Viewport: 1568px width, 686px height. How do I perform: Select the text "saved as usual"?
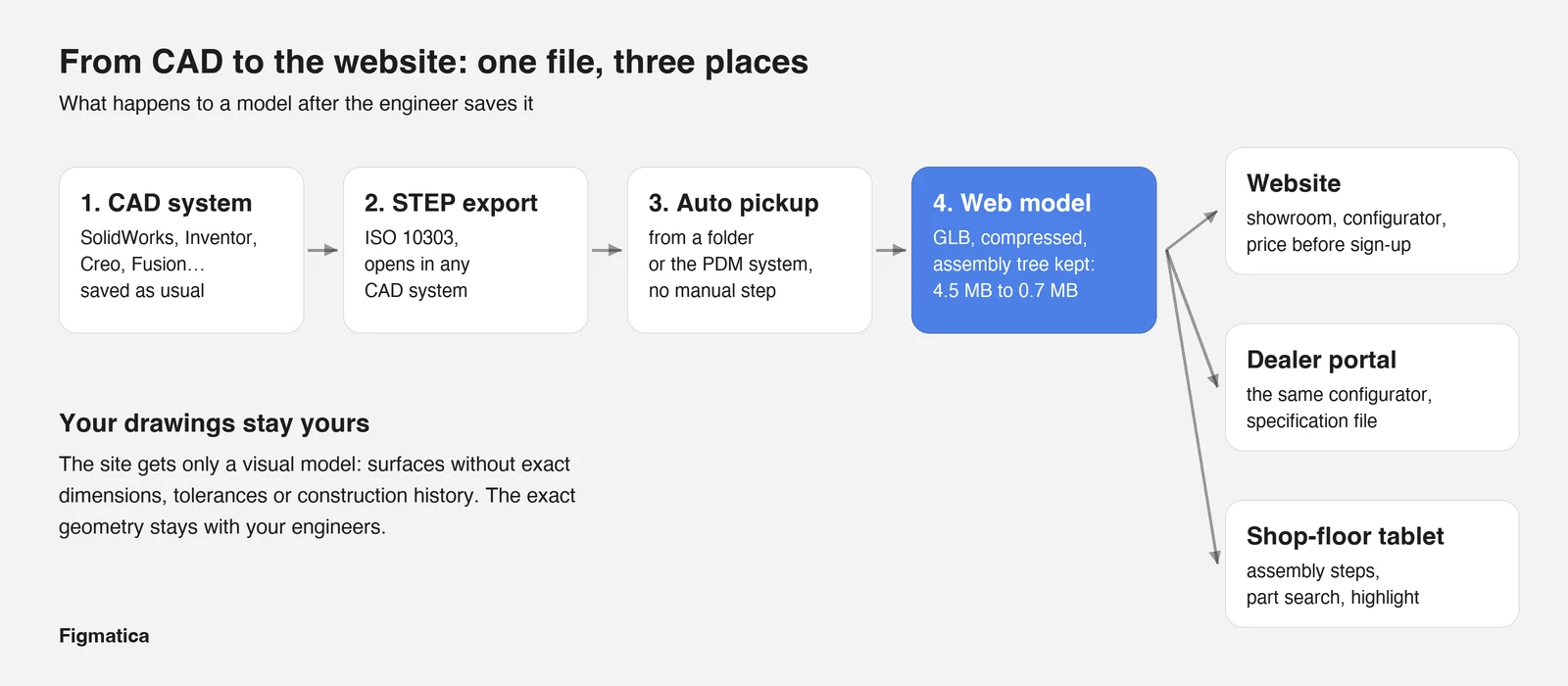coord(142,291)
